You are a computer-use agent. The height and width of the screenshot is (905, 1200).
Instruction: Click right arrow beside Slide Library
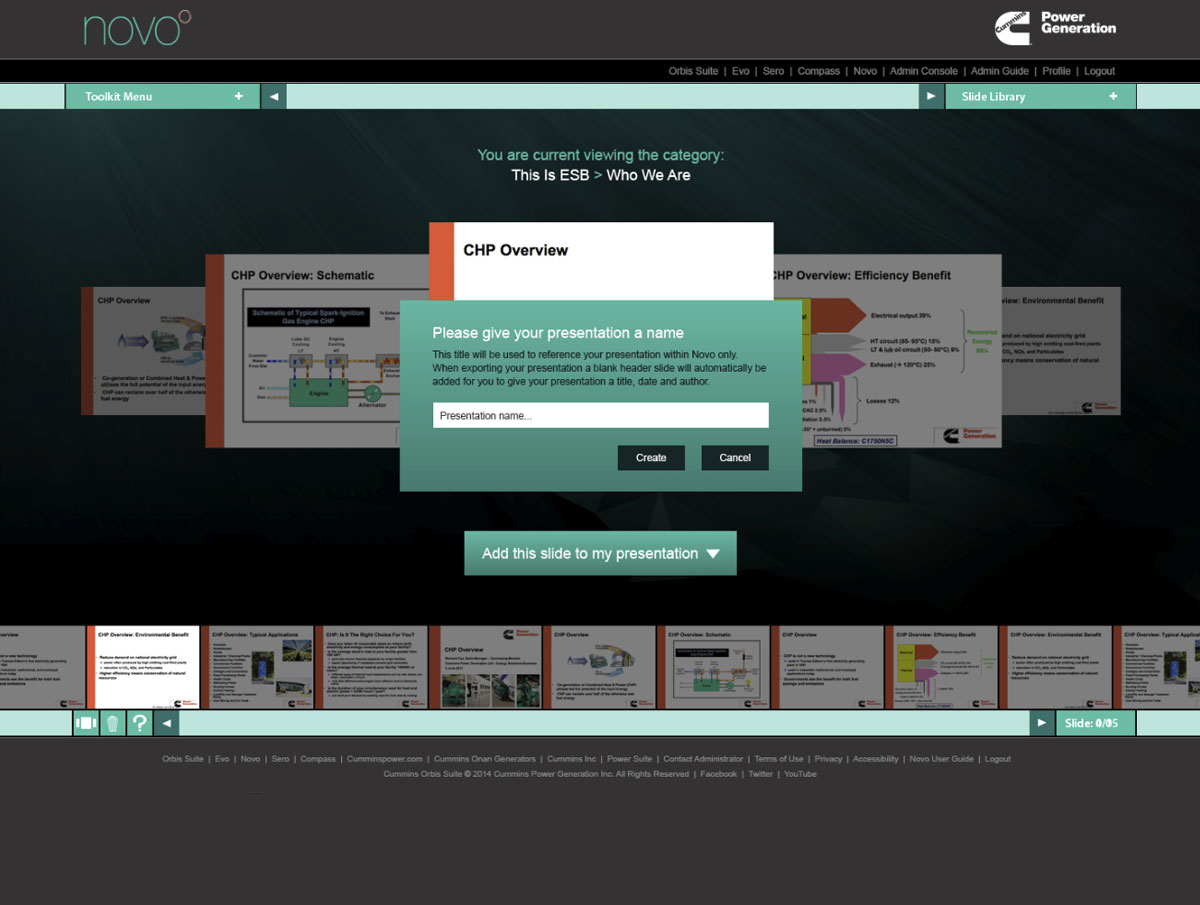coord(931,97)
